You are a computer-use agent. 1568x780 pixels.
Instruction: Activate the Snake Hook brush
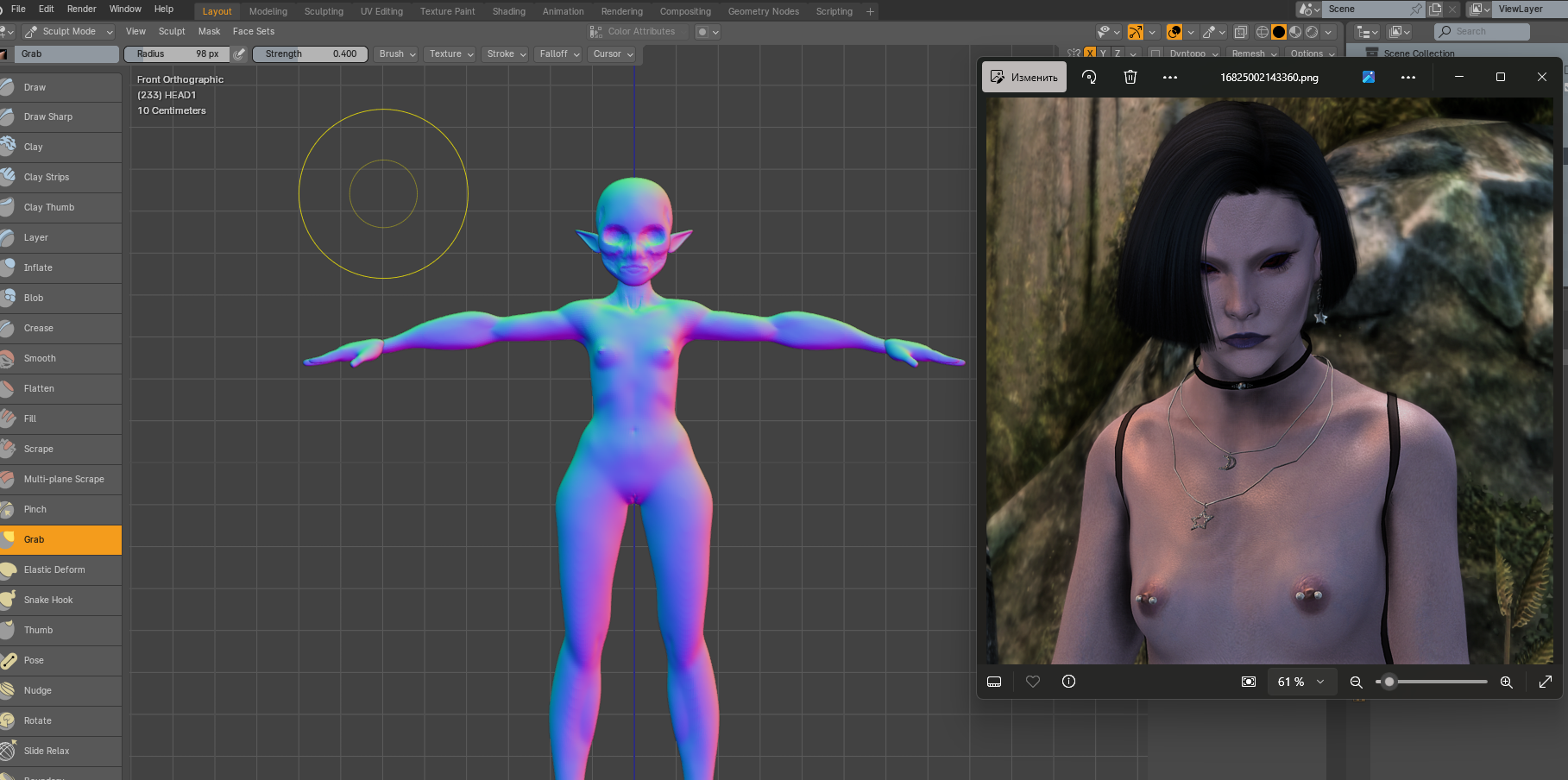(x=48, y=601)
